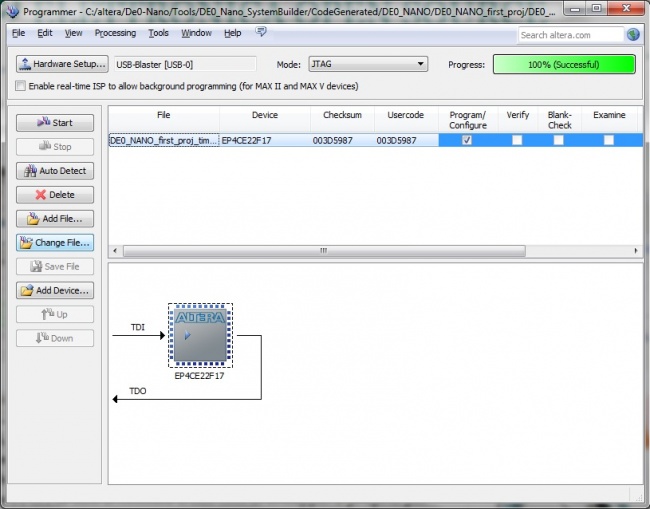This screenshot has width=650, height=509.
Task: Toggle Examine checkbox for EP4CE22F17 row
Action: pyautogui.click(x=609, y=140)
